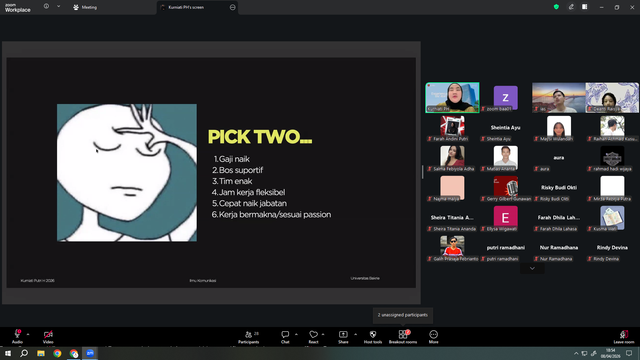This screenshot has height=360, width=640.
Task: Open the More options menu
Action: [x=433, y=337]
